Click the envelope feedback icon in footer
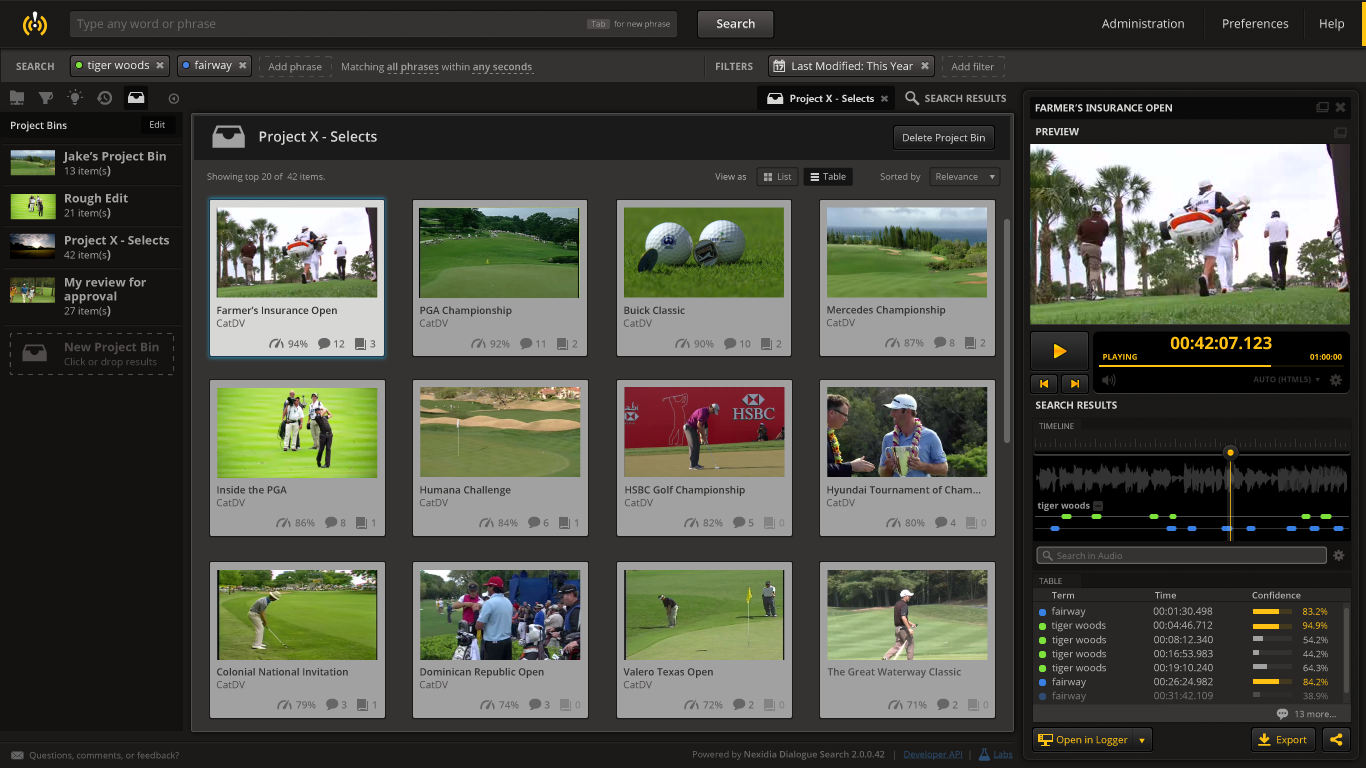This screenshot has height=768, width=1366. pyautogui.click(x=17, y=755)
